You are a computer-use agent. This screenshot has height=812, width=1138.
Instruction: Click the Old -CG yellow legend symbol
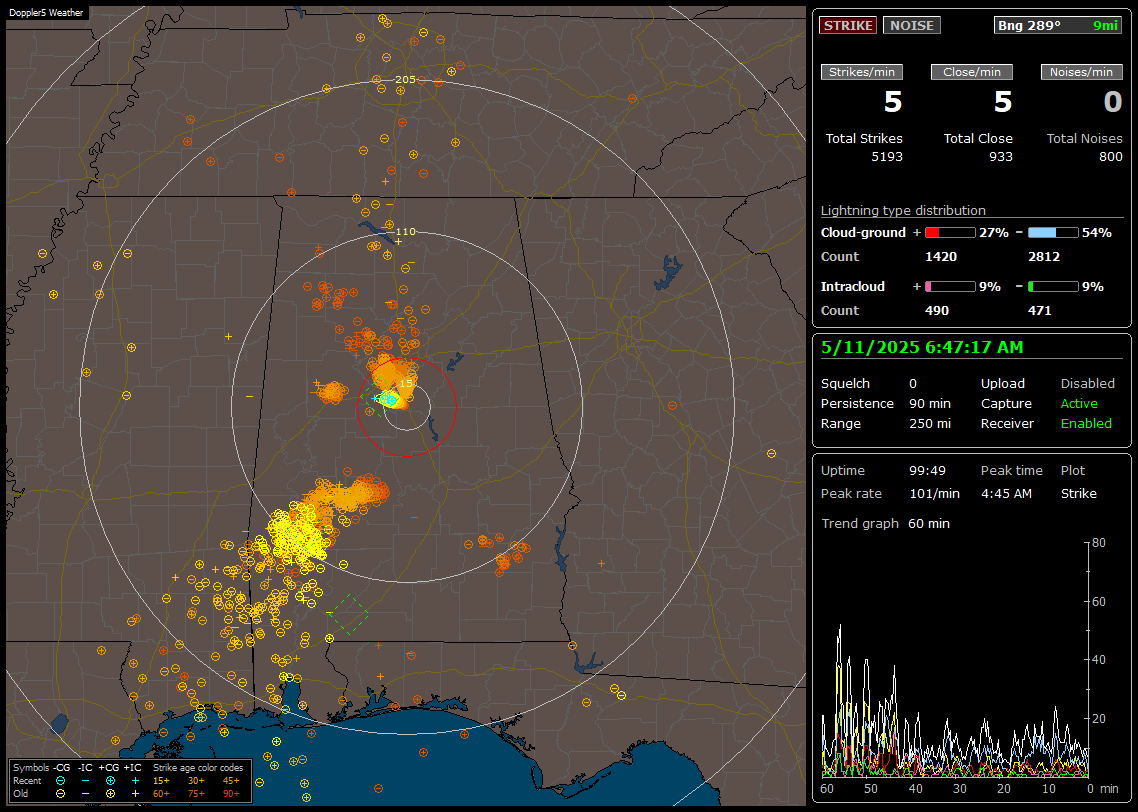click(x=60, y=794)
